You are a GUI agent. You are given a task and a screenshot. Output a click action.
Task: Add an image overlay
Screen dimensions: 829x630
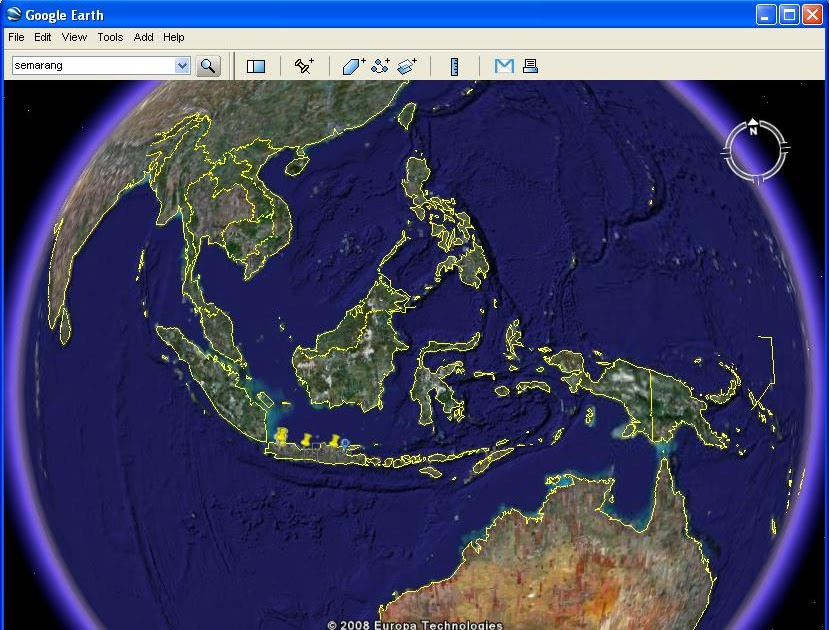(x=407, y=66)
